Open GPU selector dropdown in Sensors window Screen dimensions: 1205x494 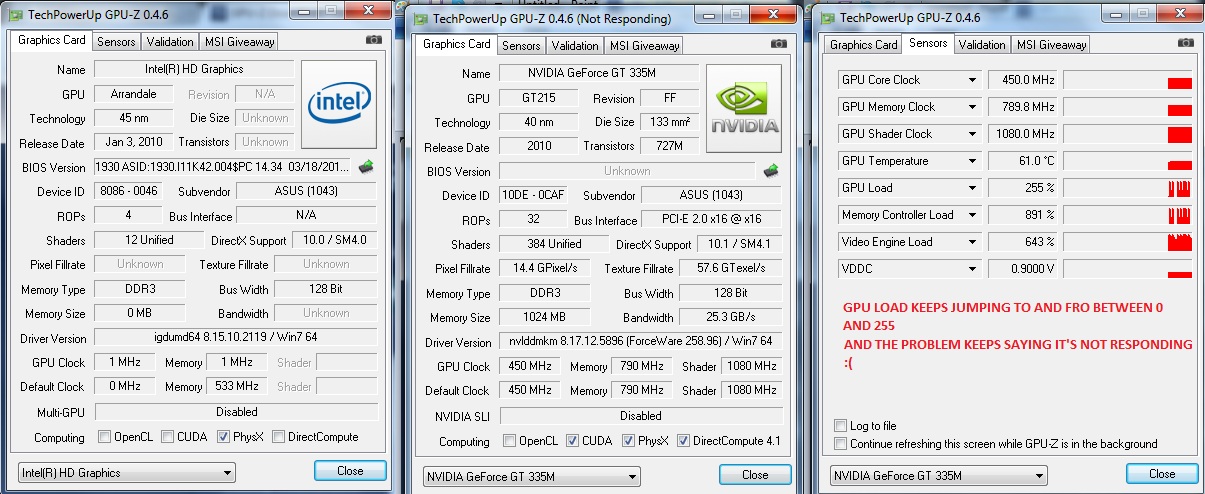[x=939, y=475]
